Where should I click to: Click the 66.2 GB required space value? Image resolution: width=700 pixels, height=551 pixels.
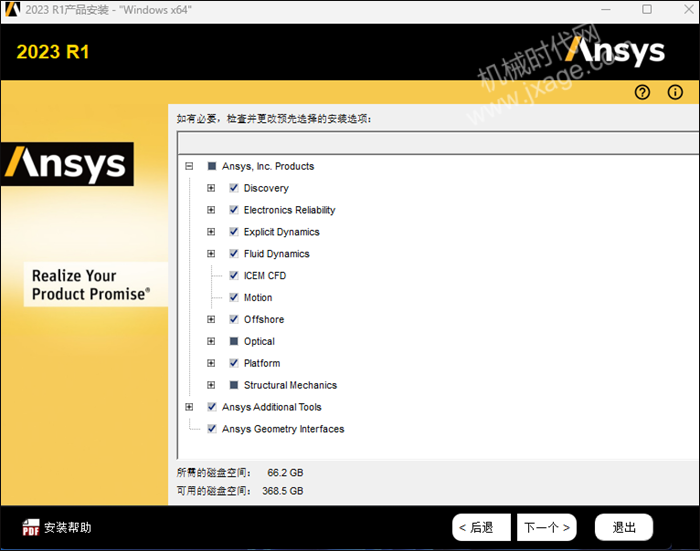coord(285,472)
